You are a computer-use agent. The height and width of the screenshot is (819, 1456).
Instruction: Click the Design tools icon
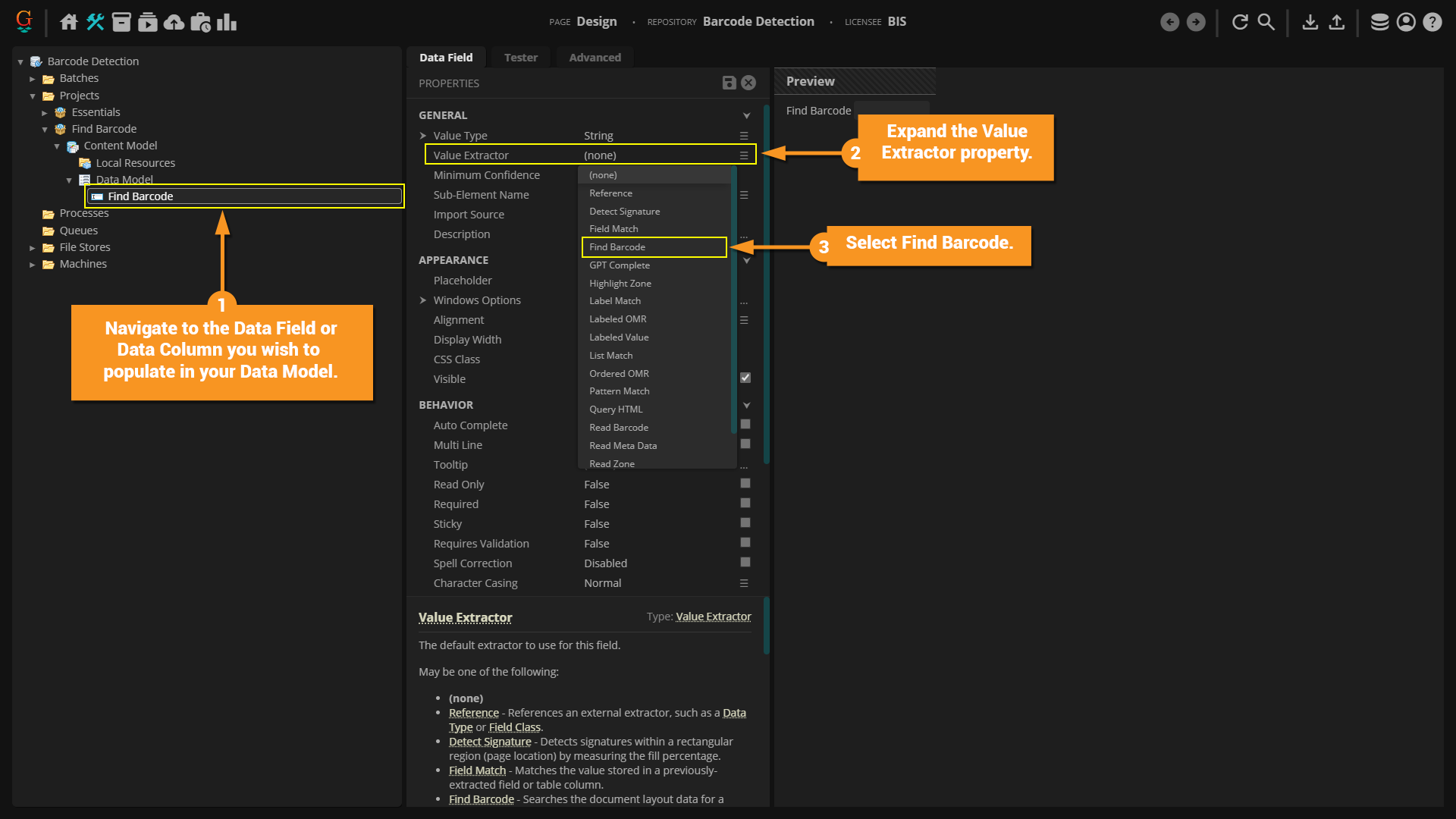point(95,22)
